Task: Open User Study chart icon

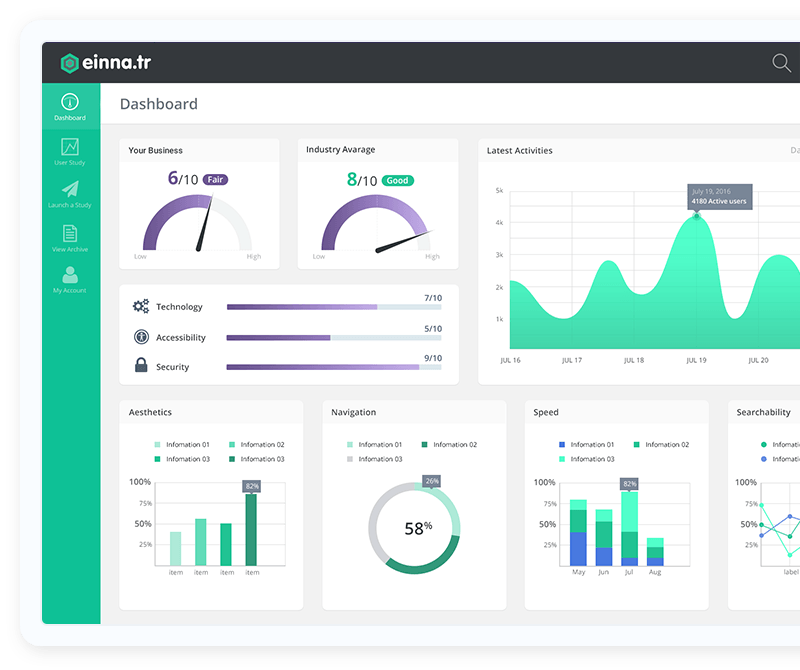Action: pos(70,147)
